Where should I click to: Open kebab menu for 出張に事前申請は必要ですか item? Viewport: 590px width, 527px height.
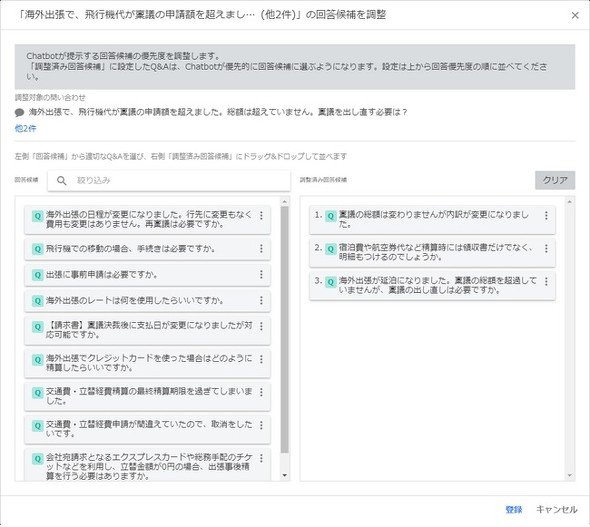click(x=261, y=275)
